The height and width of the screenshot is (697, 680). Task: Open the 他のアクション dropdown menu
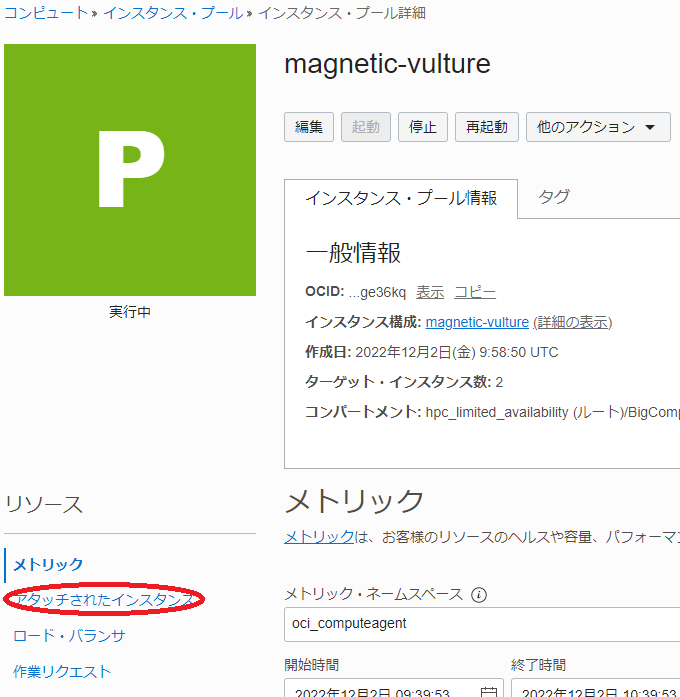[598, 127]
